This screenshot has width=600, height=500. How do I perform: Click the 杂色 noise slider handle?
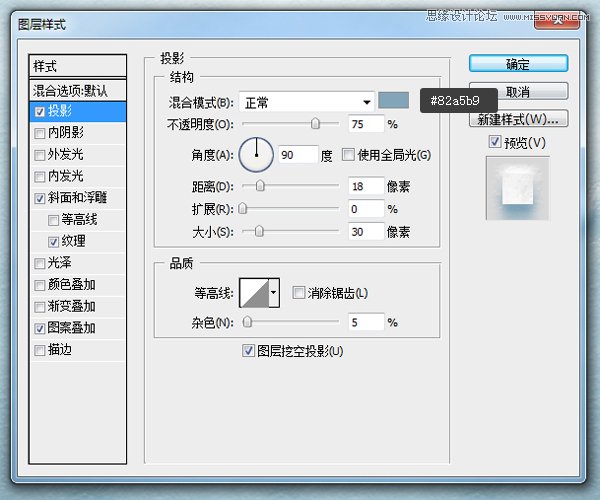[x=247, y=322]
